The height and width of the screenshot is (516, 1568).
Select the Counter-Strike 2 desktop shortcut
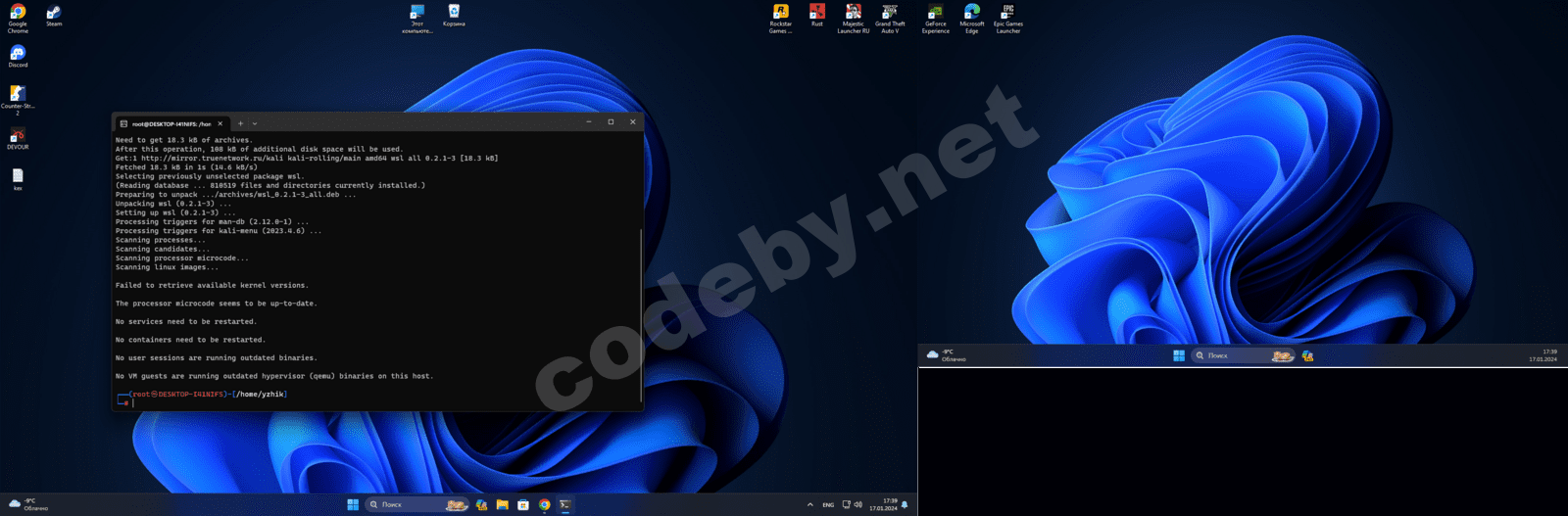[18, 100]
